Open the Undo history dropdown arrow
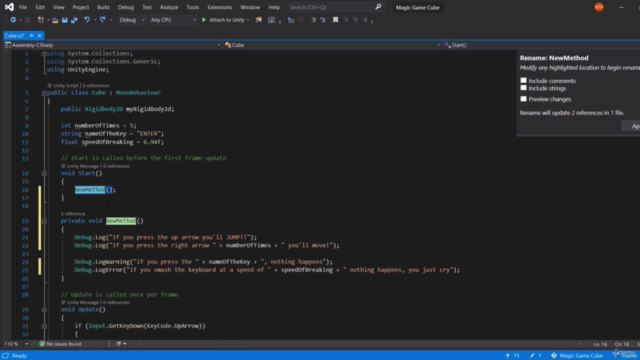640x360 pixels. pos(95,20)
